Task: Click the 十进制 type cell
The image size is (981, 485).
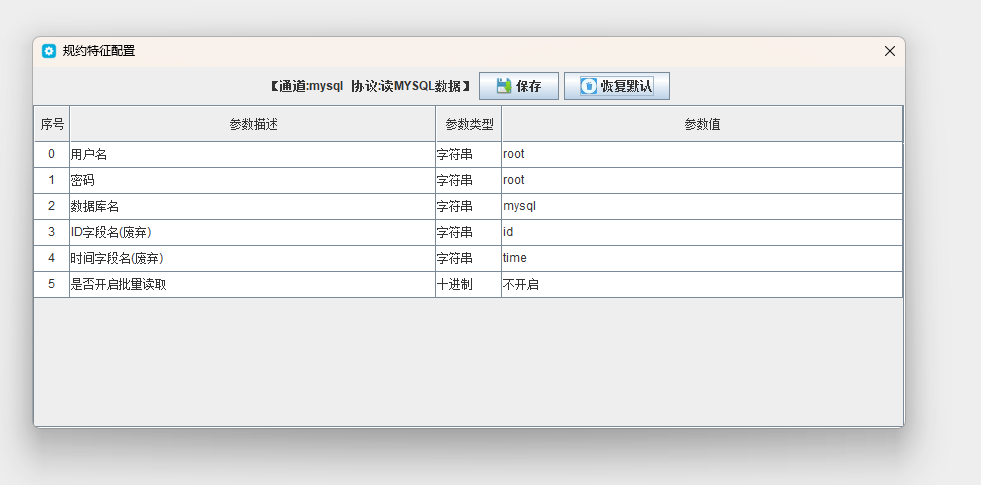Action: (x=468, y=284)
